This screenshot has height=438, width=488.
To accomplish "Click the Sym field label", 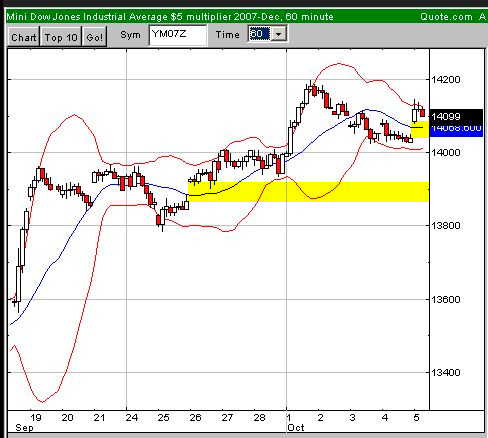I will pyautogui.click(x=130, y=35).
